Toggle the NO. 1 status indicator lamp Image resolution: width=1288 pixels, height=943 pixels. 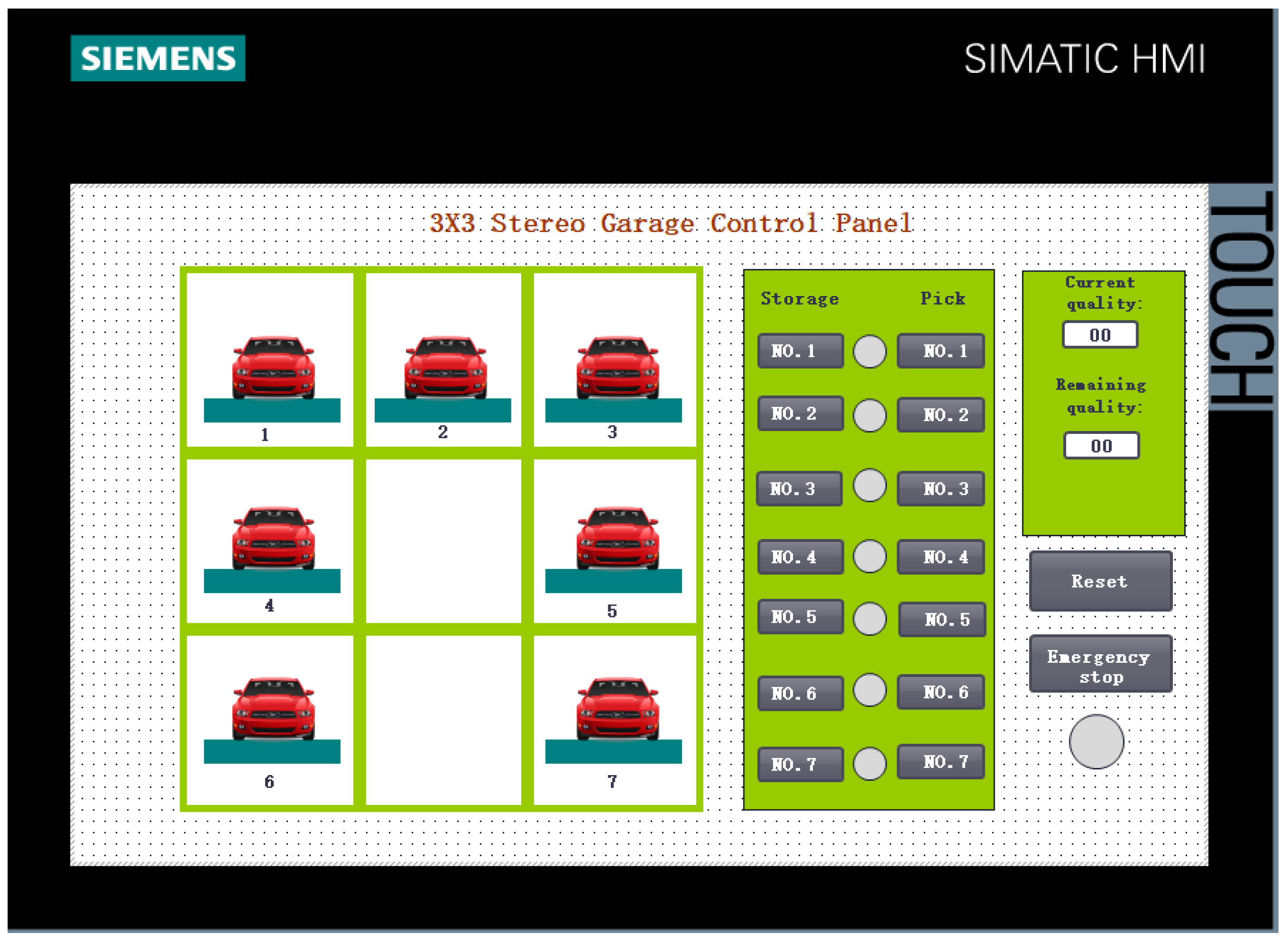870,351
